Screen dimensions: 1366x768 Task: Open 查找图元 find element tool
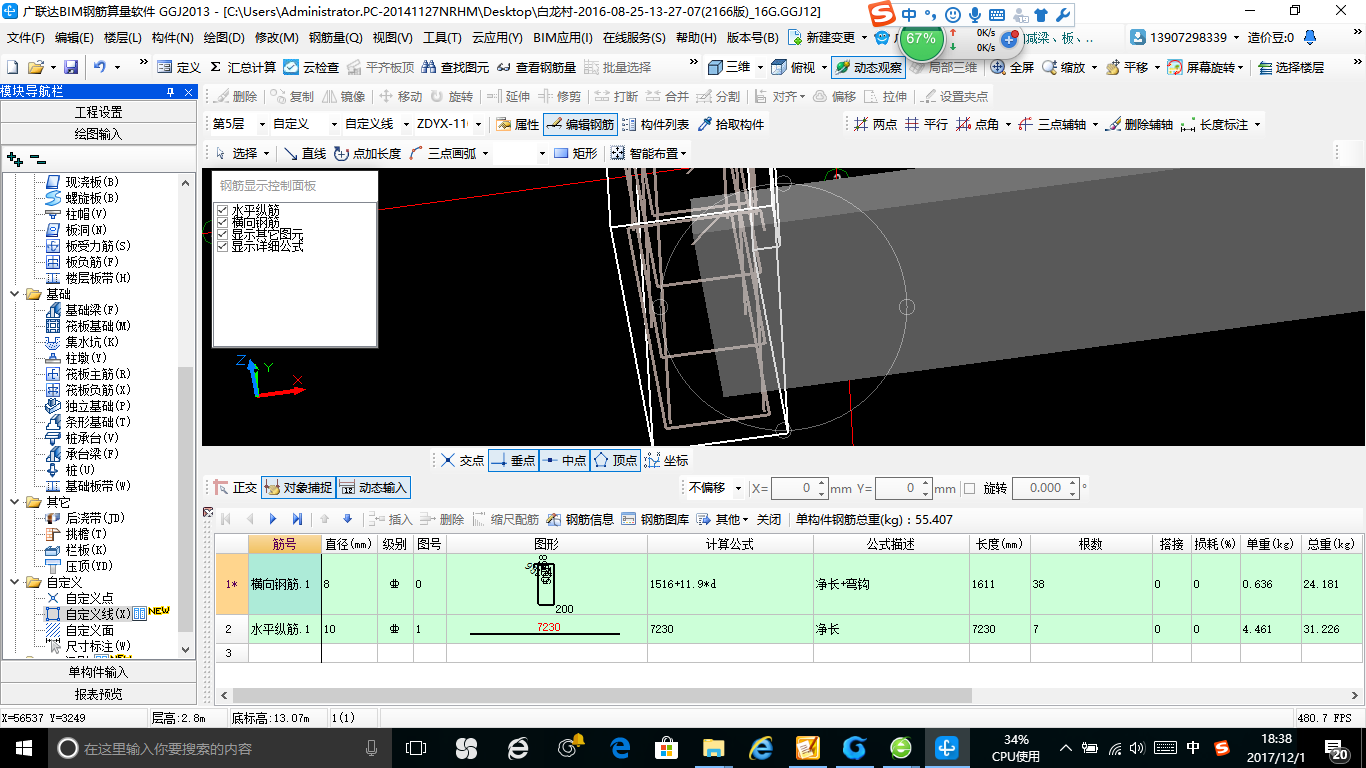[456, 67]
